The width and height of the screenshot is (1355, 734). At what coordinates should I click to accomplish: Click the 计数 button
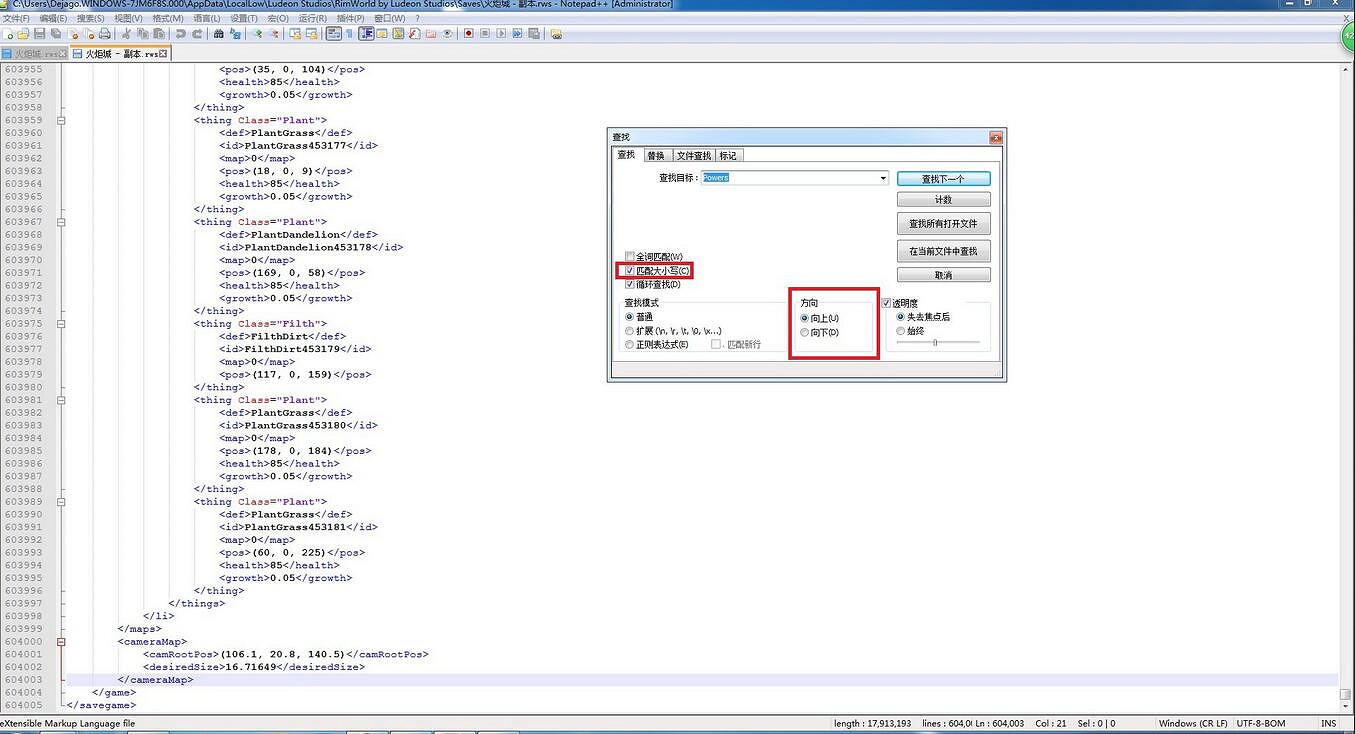click(x=943, y=199)
